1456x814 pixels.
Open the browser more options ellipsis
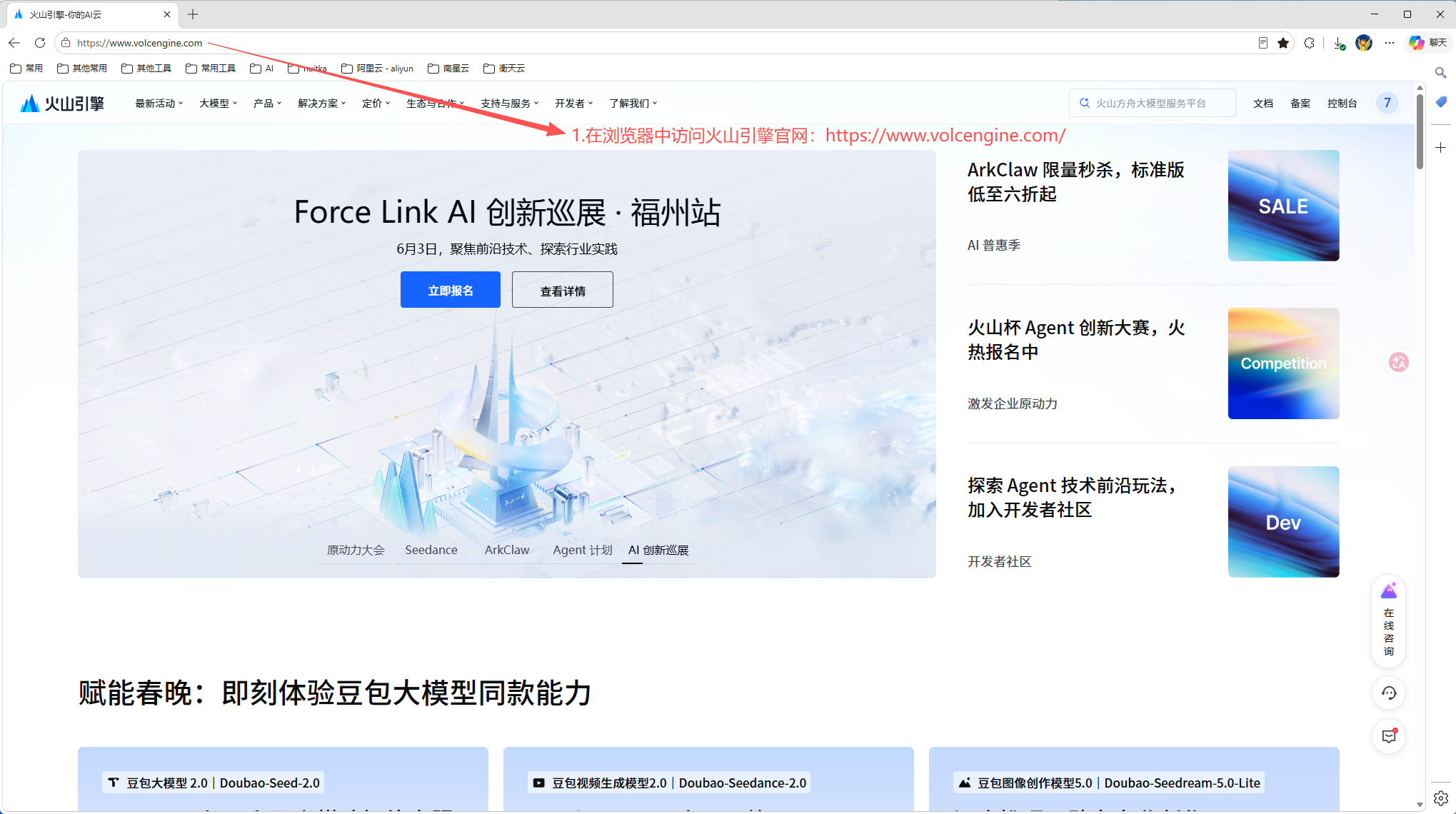tap(1389, 43)
